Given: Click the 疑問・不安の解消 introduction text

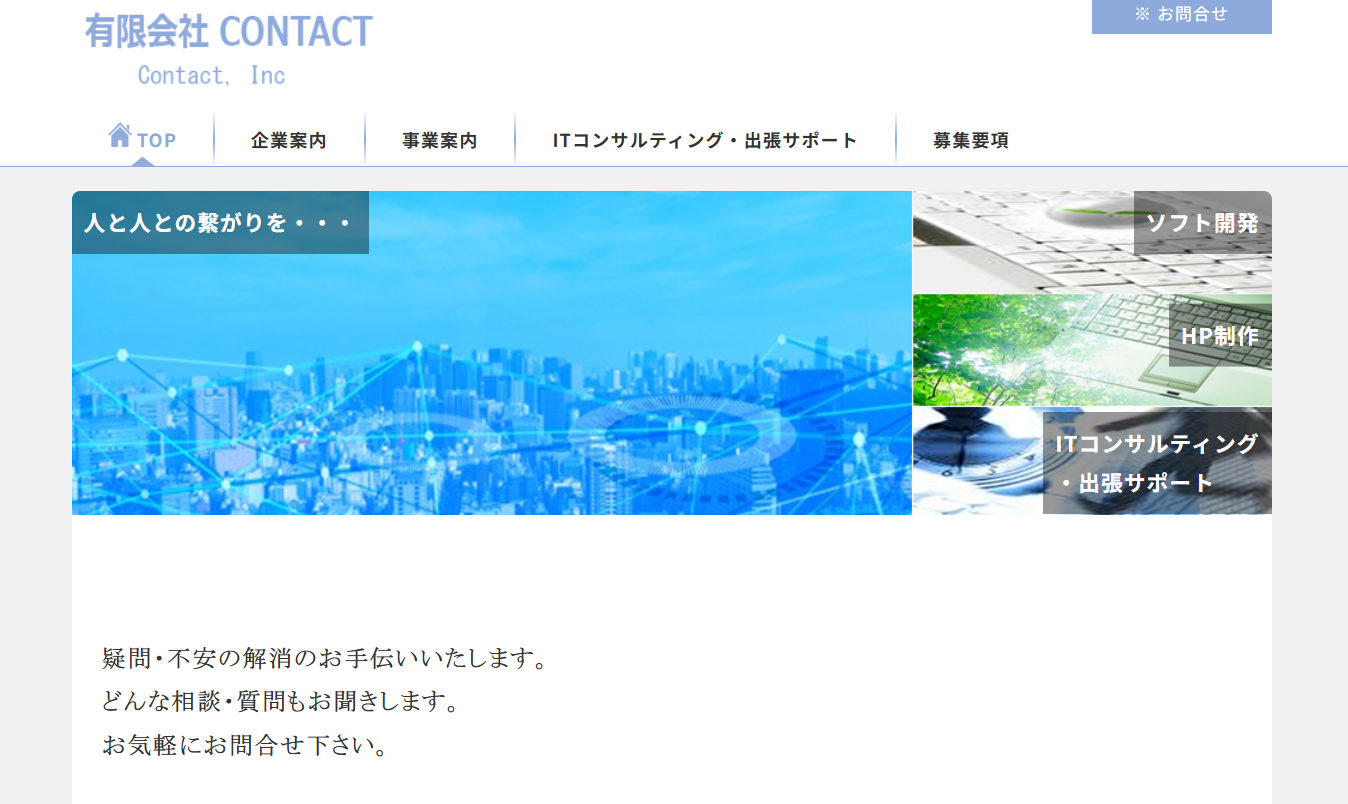Looking at the screenshot, I should 323,659.
